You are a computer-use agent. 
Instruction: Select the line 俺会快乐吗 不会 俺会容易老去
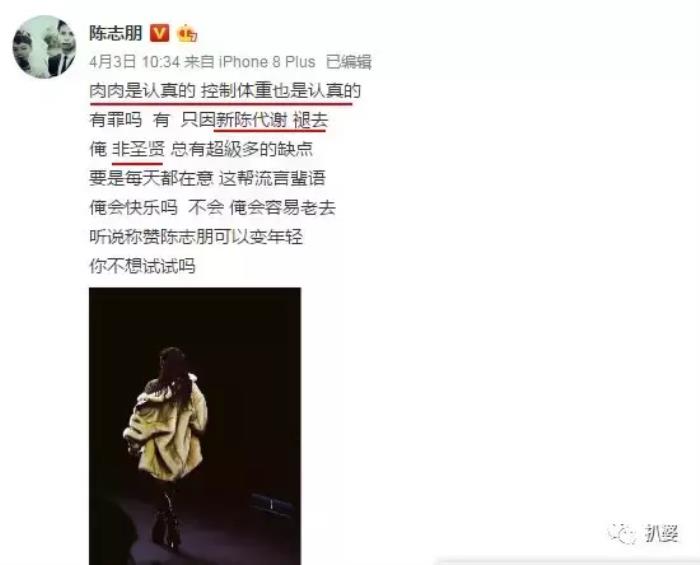point(212,208)
